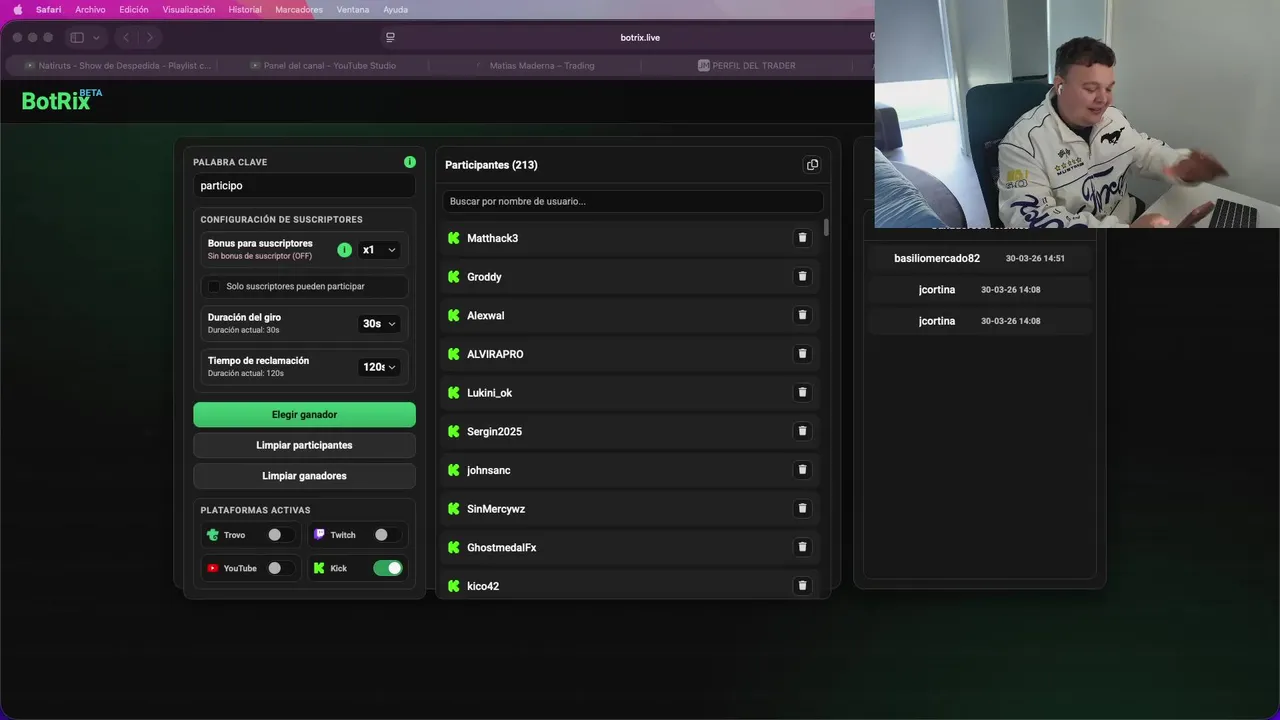Click the participo keyword field
Screen dimensions: 1280x720
[x=304, y=185]
